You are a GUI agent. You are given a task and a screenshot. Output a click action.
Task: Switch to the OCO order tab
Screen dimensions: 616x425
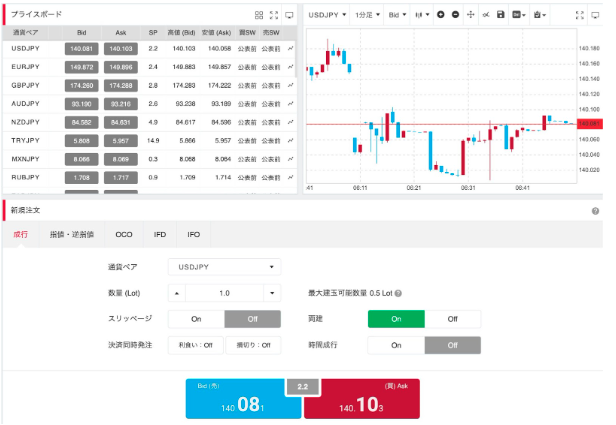123,234
